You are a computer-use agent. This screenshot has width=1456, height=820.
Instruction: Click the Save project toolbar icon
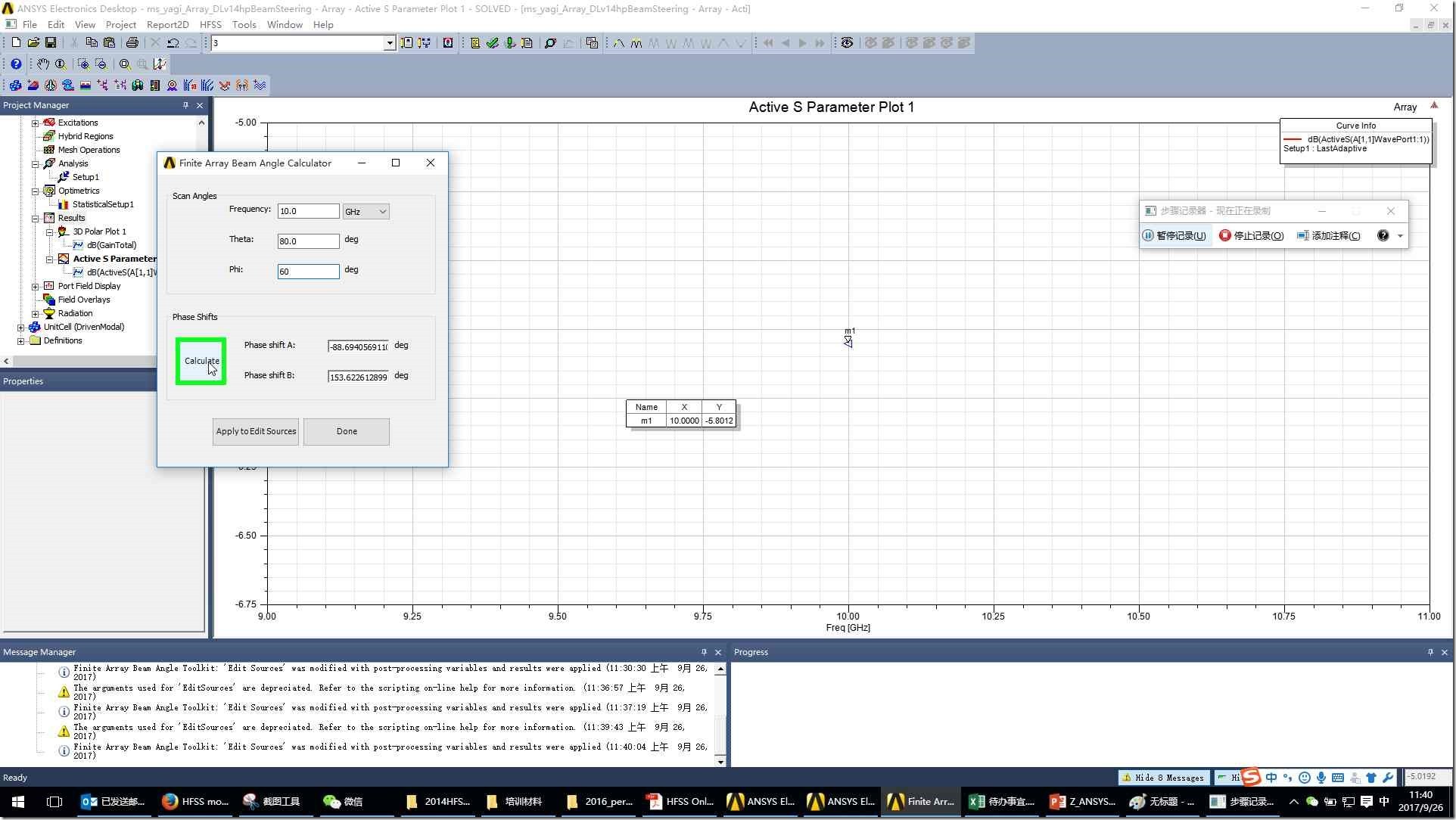(x=51, y=43)
